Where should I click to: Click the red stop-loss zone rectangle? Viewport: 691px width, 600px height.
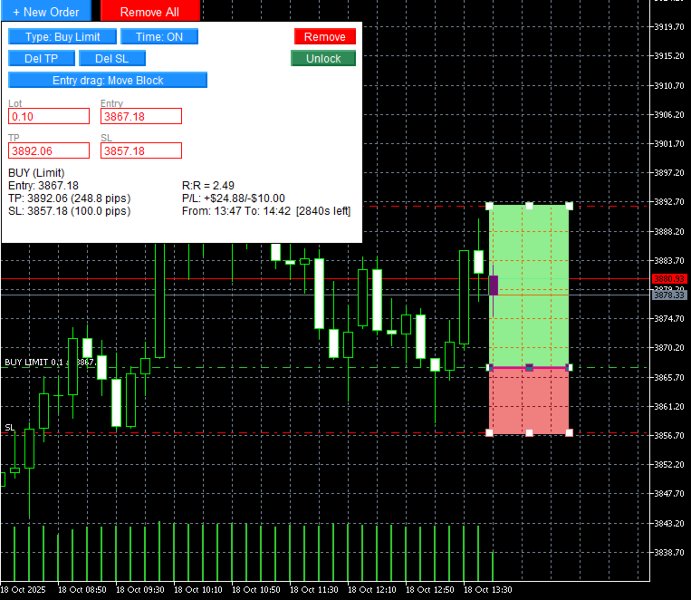[529, 400]
